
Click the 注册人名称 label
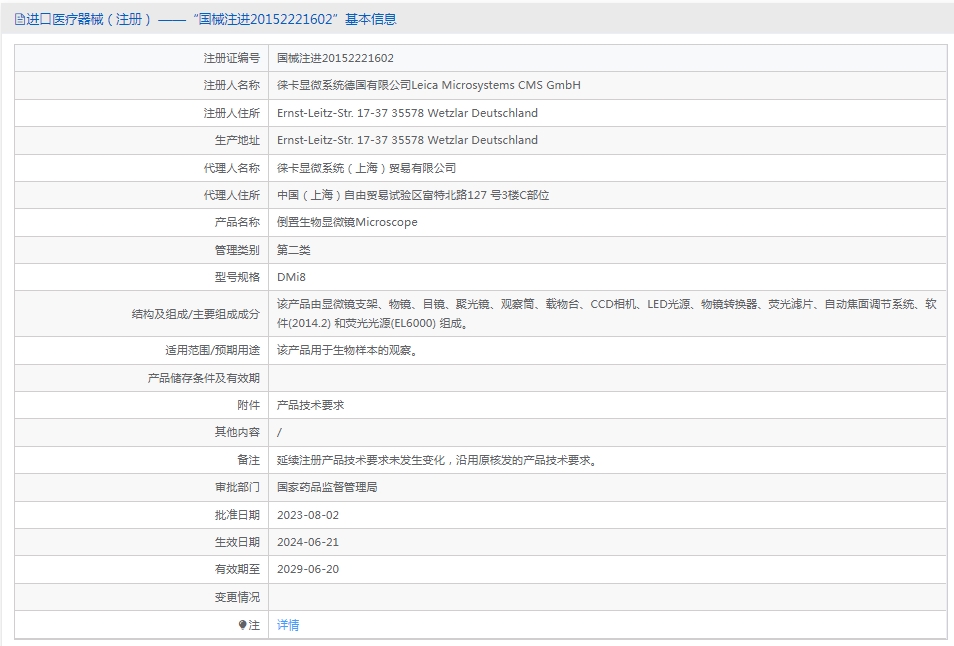point(232,85)
